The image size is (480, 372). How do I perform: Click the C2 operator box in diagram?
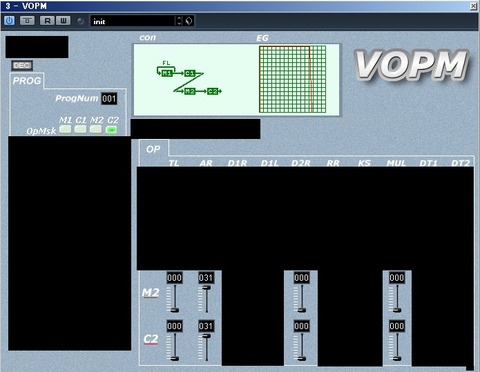pos(212,91)
